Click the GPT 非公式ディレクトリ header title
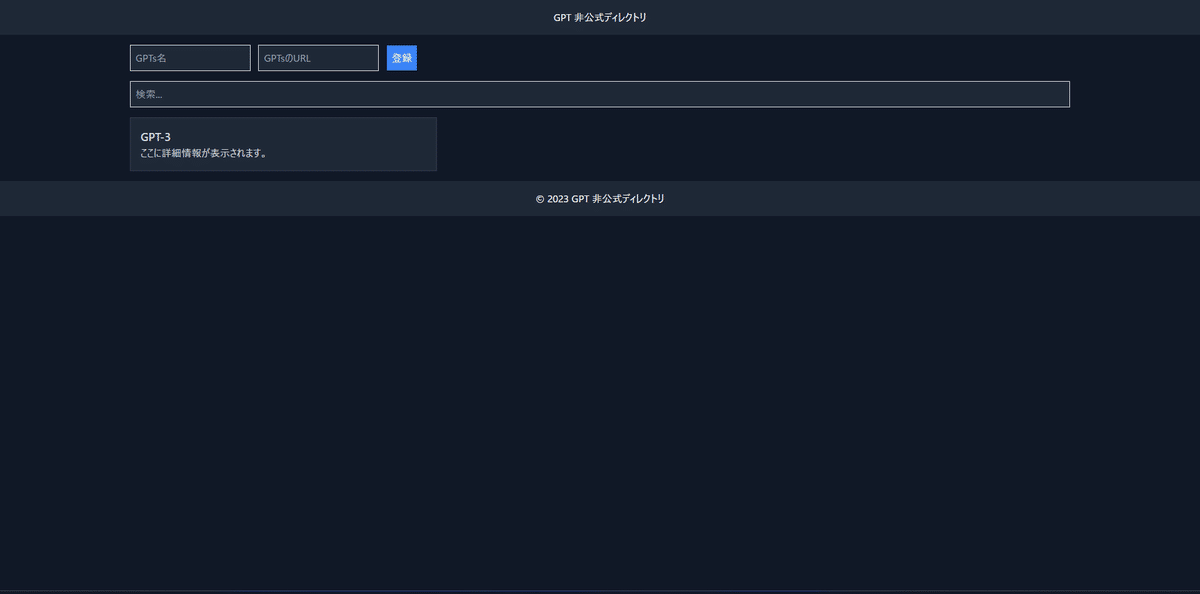1200x594 pixels. coord(600,17)
